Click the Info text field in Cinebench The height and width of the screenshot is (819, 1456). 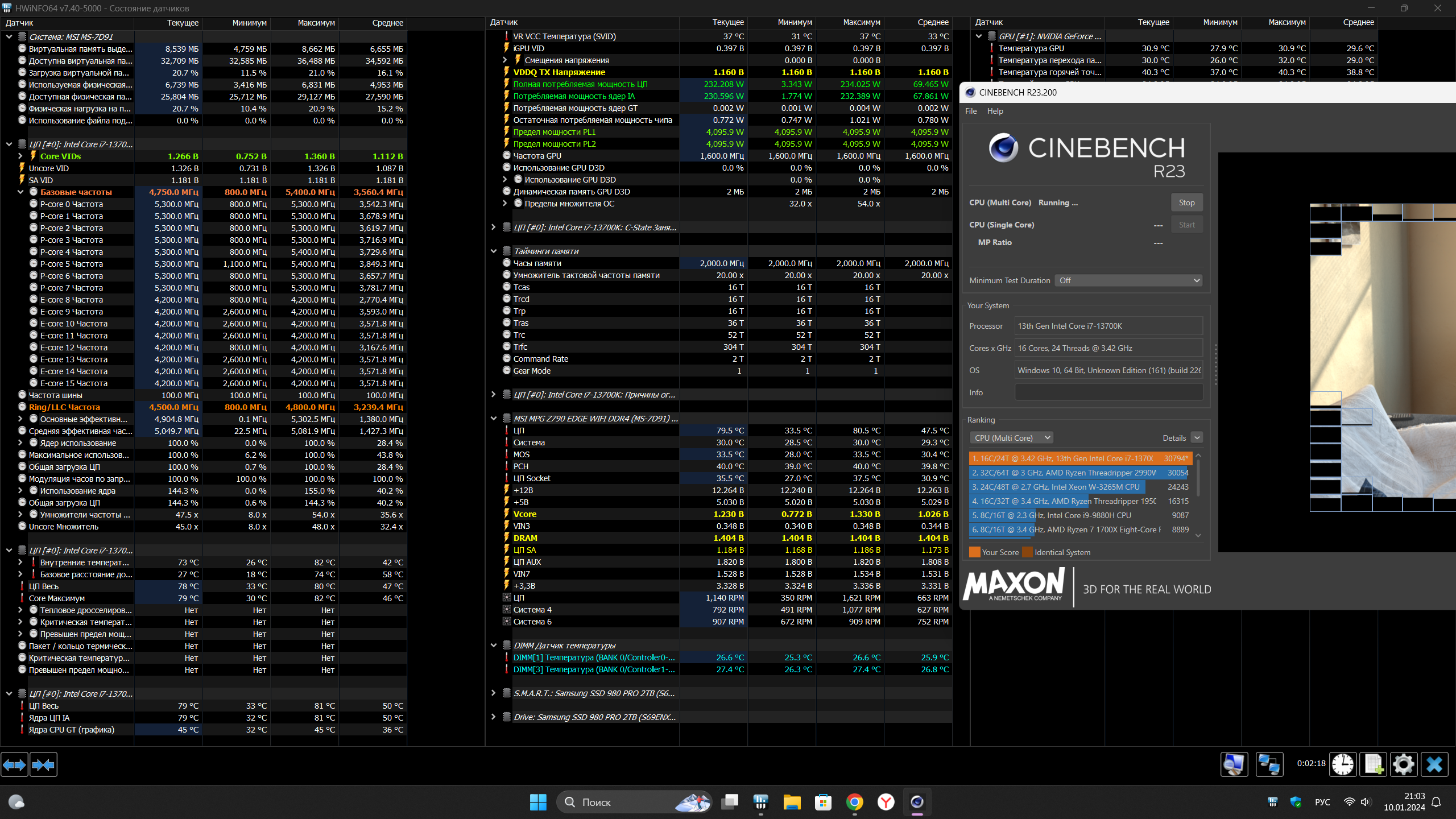tap(1108, 392)
